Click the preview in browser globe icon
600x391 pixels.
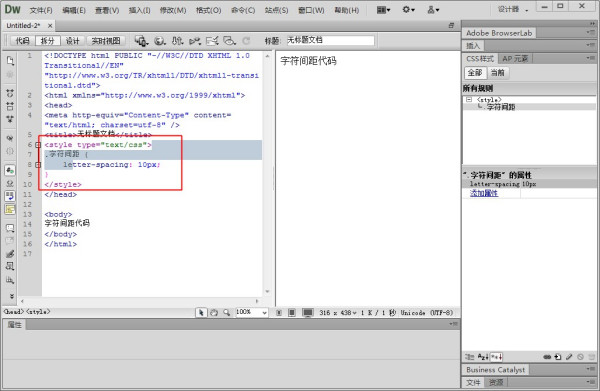coord(159,41)
